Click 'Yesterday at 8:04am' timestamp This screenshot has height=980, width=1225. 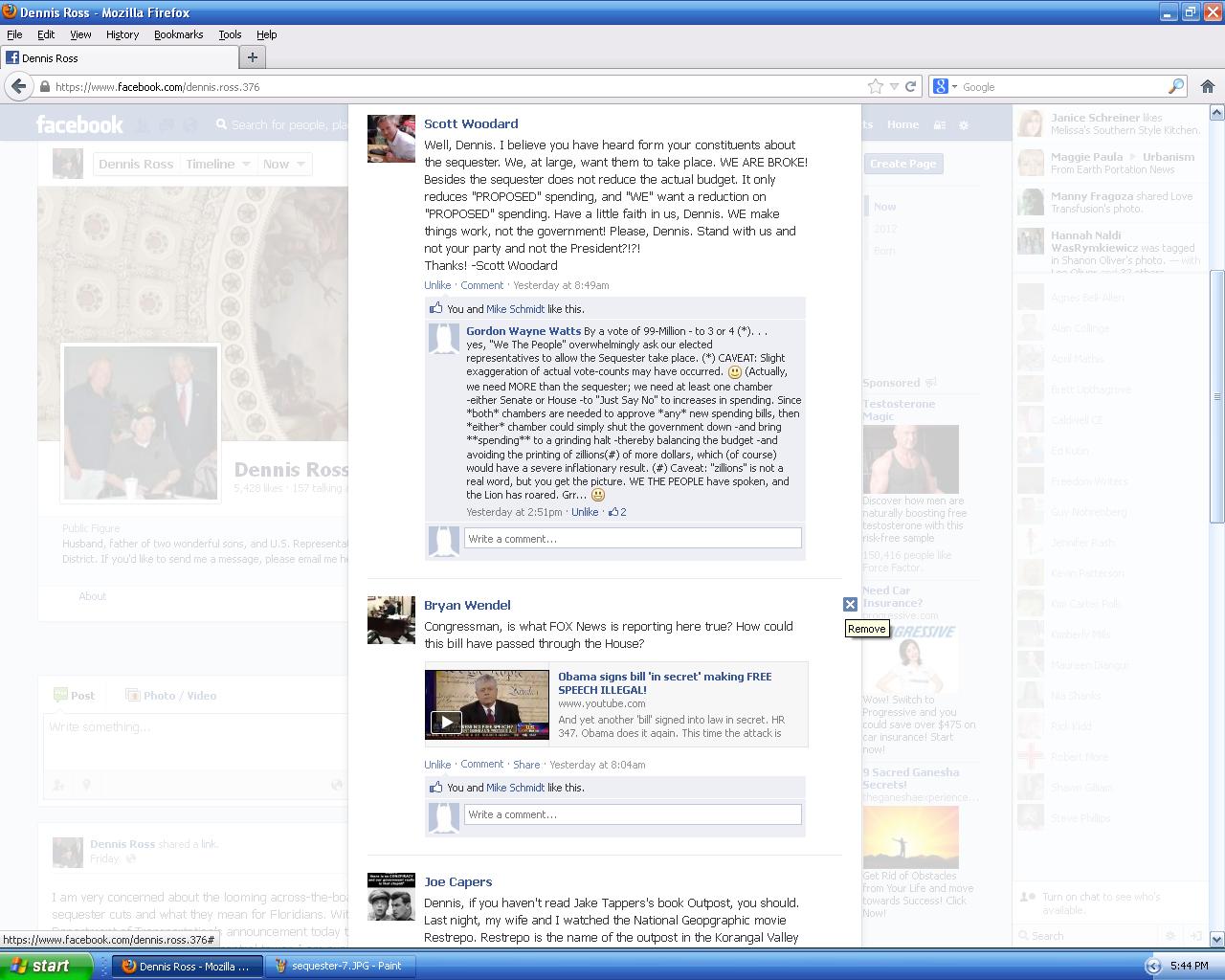[x=597, y=765]
